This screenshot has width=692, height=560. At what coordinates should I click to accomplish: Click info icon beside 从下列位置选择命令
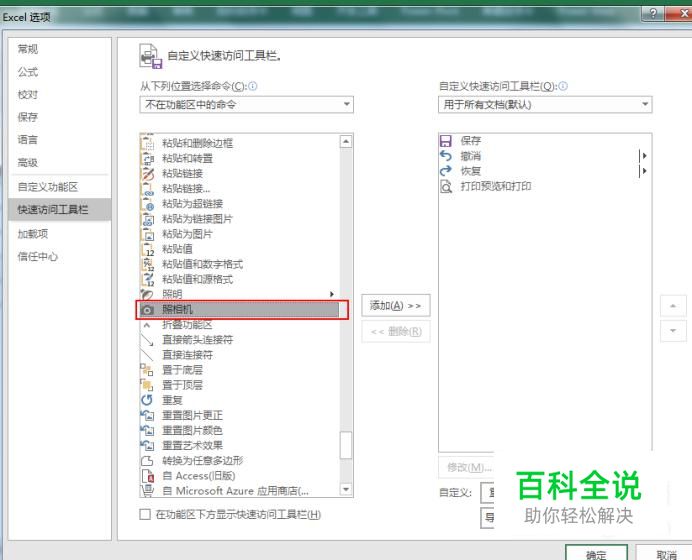(253, 86)
